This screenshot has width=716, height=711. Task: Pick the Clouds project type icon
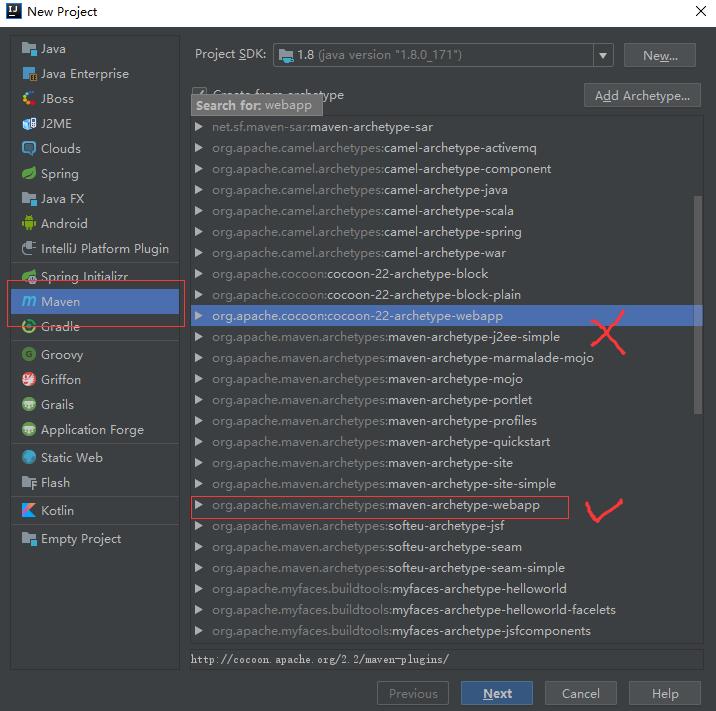coord(27,149)
